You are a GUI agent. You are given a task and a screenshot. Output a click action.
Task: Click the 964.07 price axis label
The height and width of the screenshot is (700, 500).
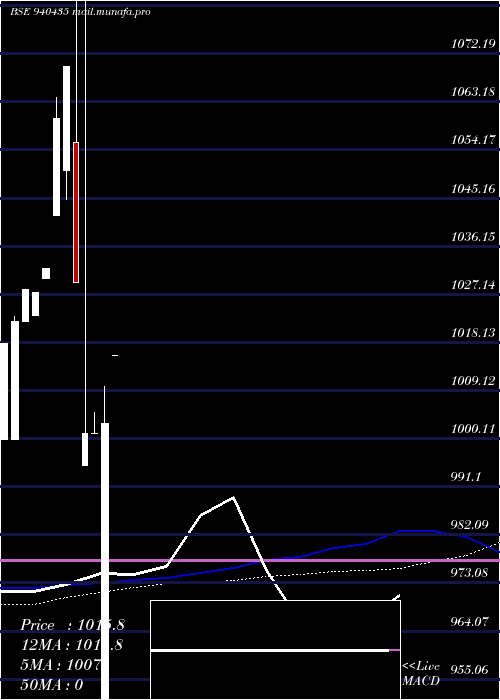pyautogui.click(x=469, y=621)
